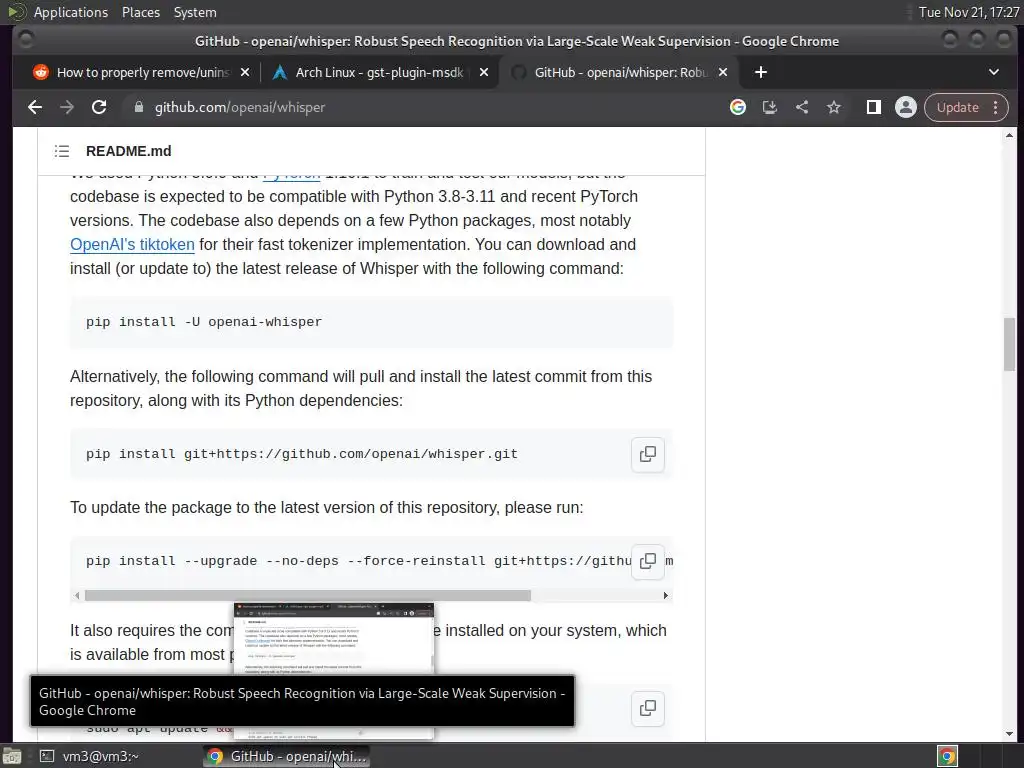This screenshot has width=1024, height=768.
Task: Copy the sudo apt update command
Action: click(648, 708)
